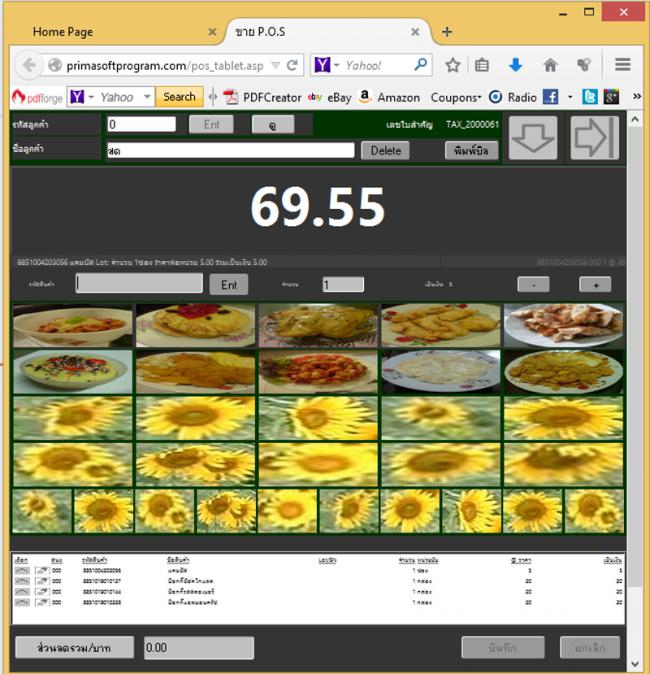This screenshot has width=650, height=674.
Task: Click the TAX_2000061 receipt number
Action: point(472,125)
